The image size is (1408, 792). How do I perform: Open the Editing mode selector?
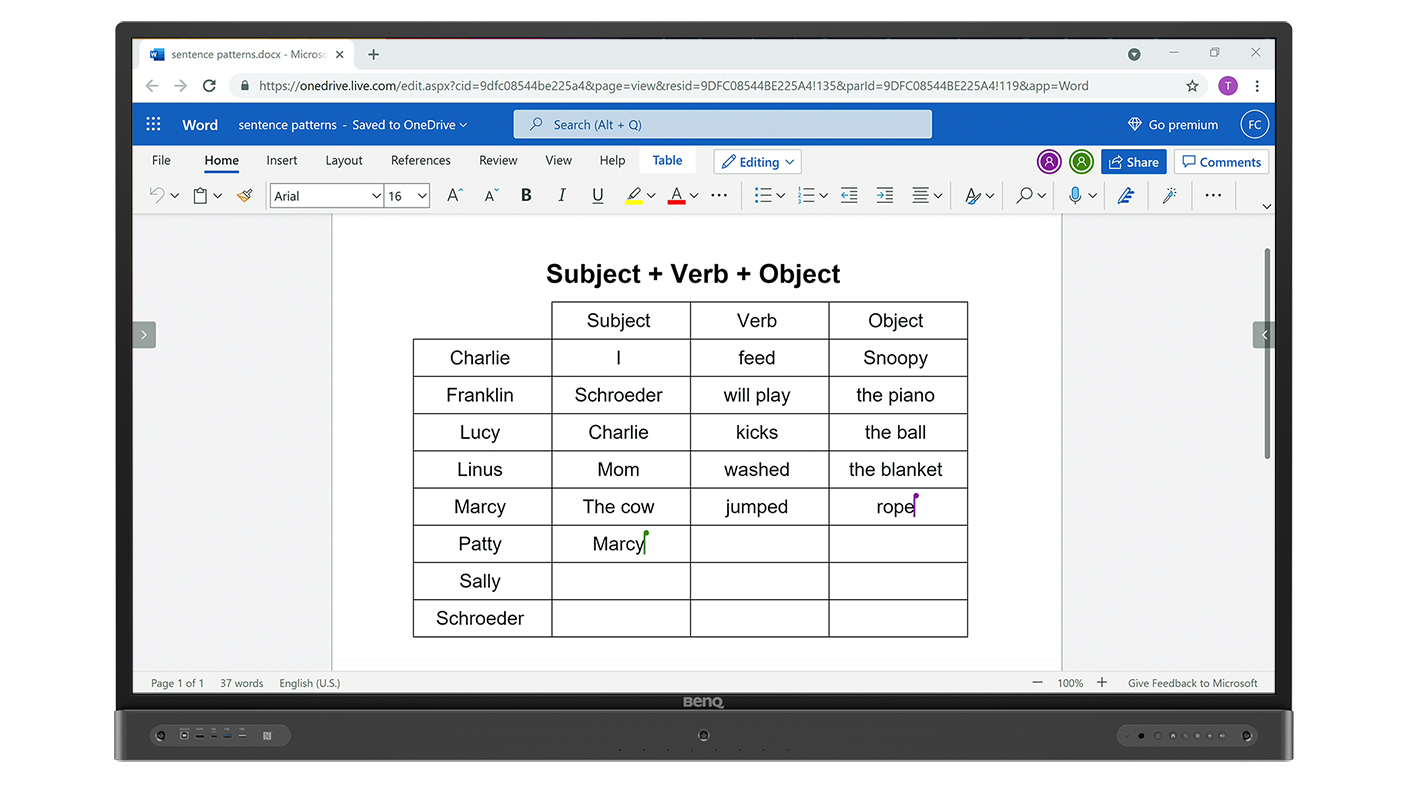point(757,161)
